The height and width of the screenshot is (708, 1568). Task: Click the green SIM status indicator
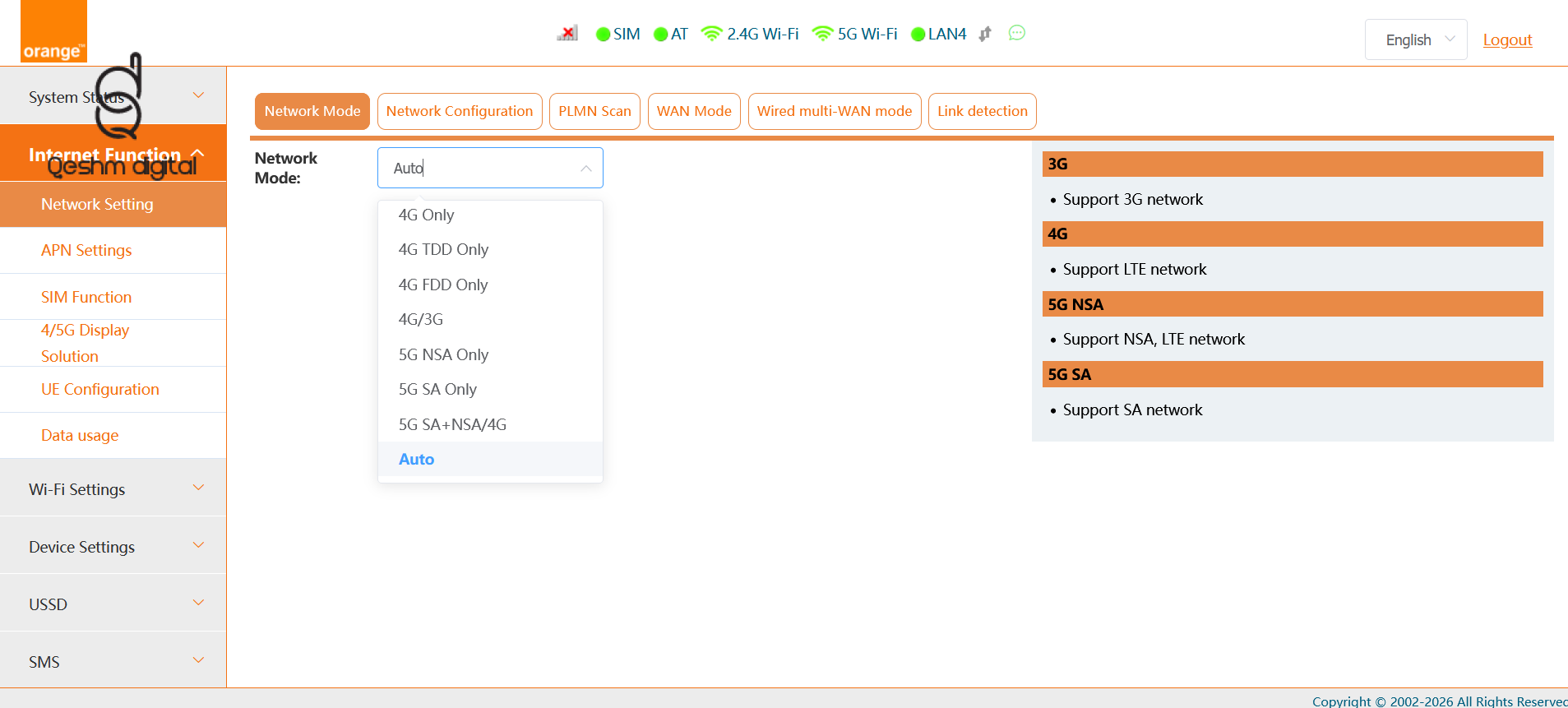coord(604,34)
